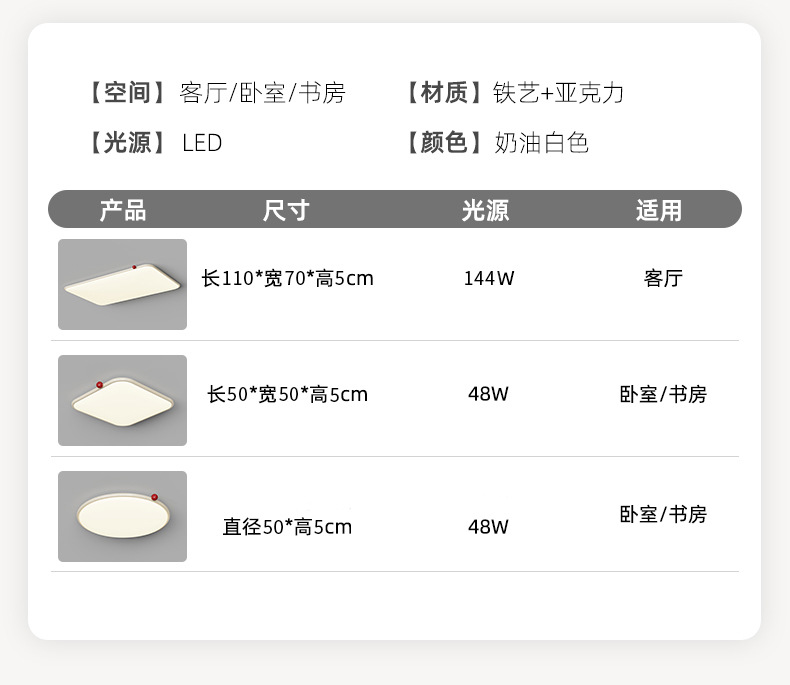This screenshot has height=685, width=790.
Task: Click the 144W wattage value
Action: pyautogui.click(x=489, y=279)
